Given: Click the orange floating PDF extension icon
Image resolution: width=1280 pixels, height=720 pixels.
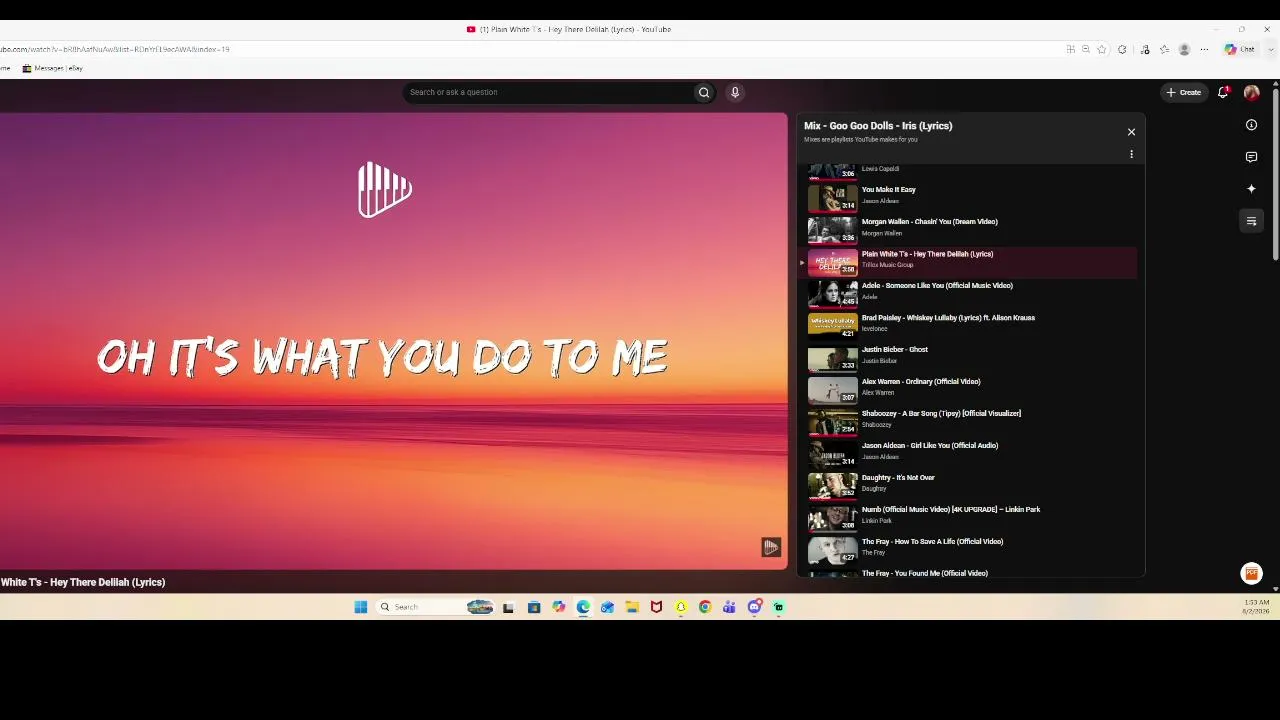Looking at the screenshot, I should coord(1251,573).
